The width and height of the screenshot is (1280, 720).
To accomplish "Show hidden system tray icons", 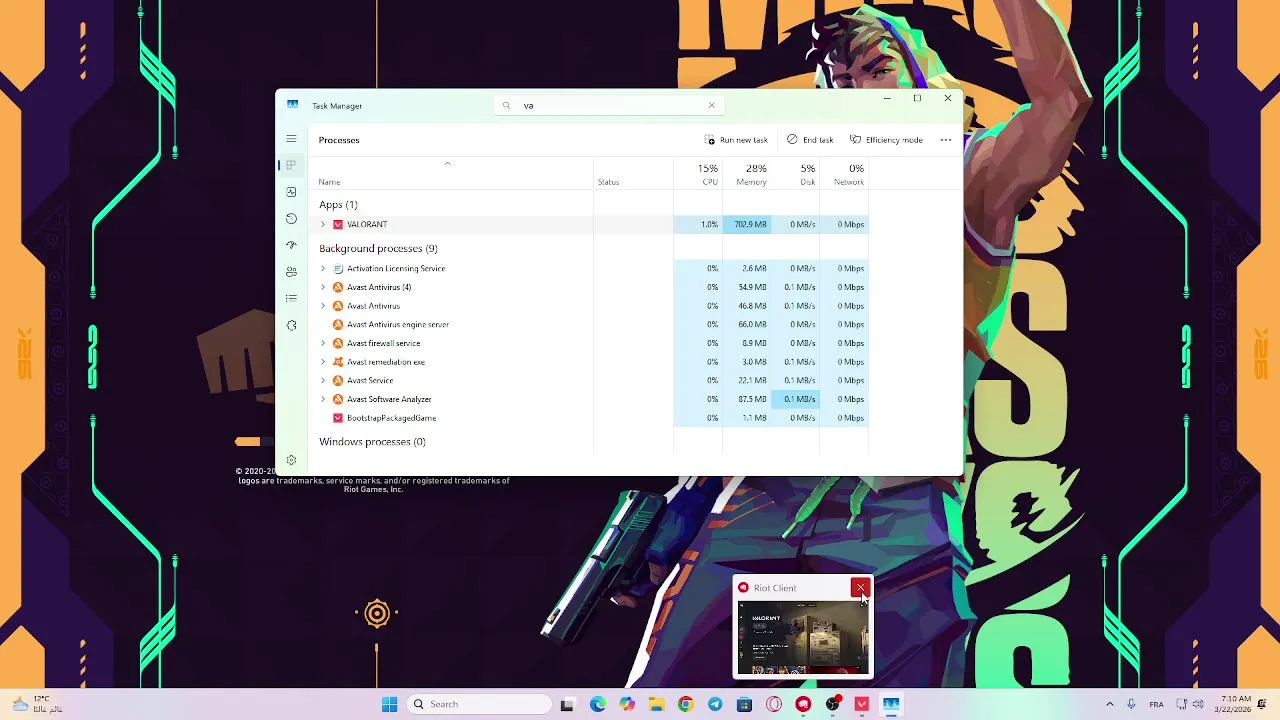I will point(1109,704).
